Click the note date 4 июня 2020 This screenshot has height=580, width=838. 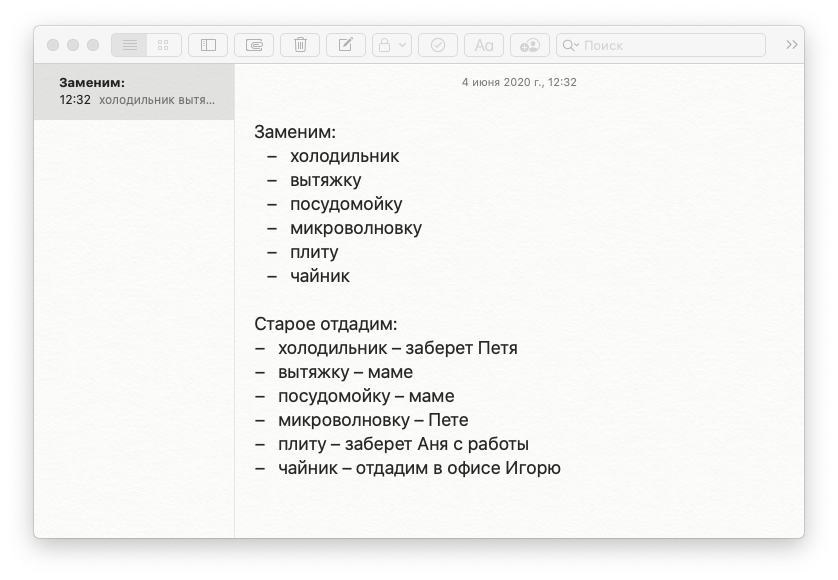[x=518, y=82]
